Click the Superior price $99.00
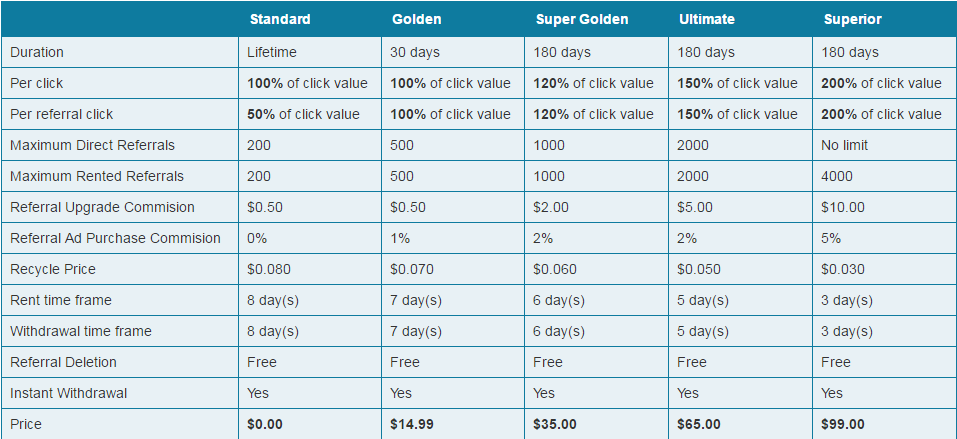This screenshot has width=957, height=439. [x=842, y=424]
